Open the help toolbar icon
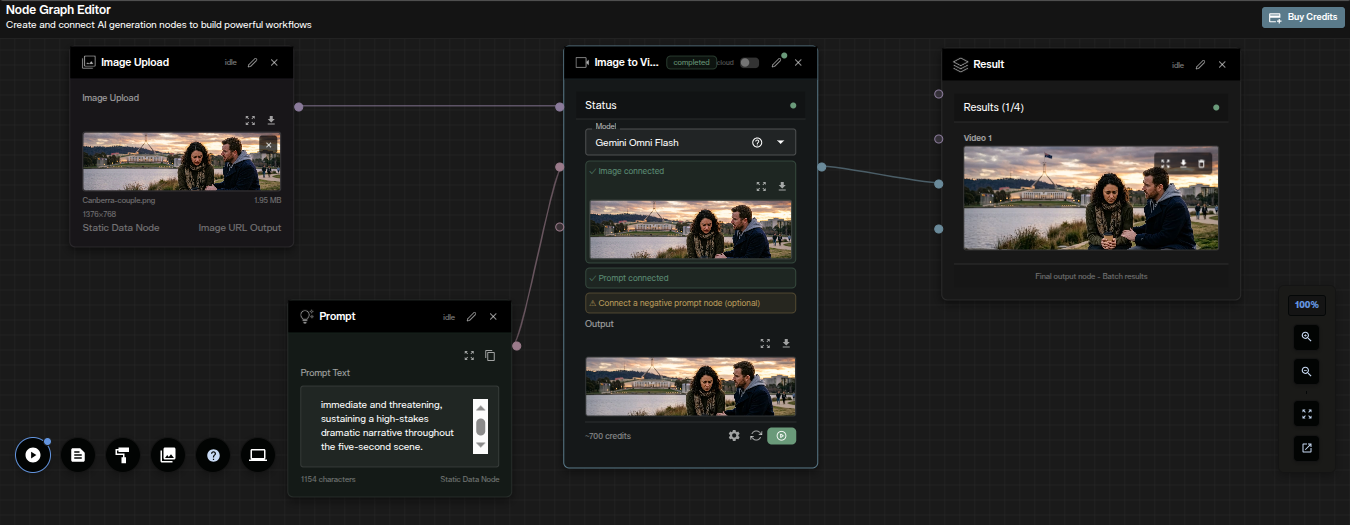 [x=213, y=455]
